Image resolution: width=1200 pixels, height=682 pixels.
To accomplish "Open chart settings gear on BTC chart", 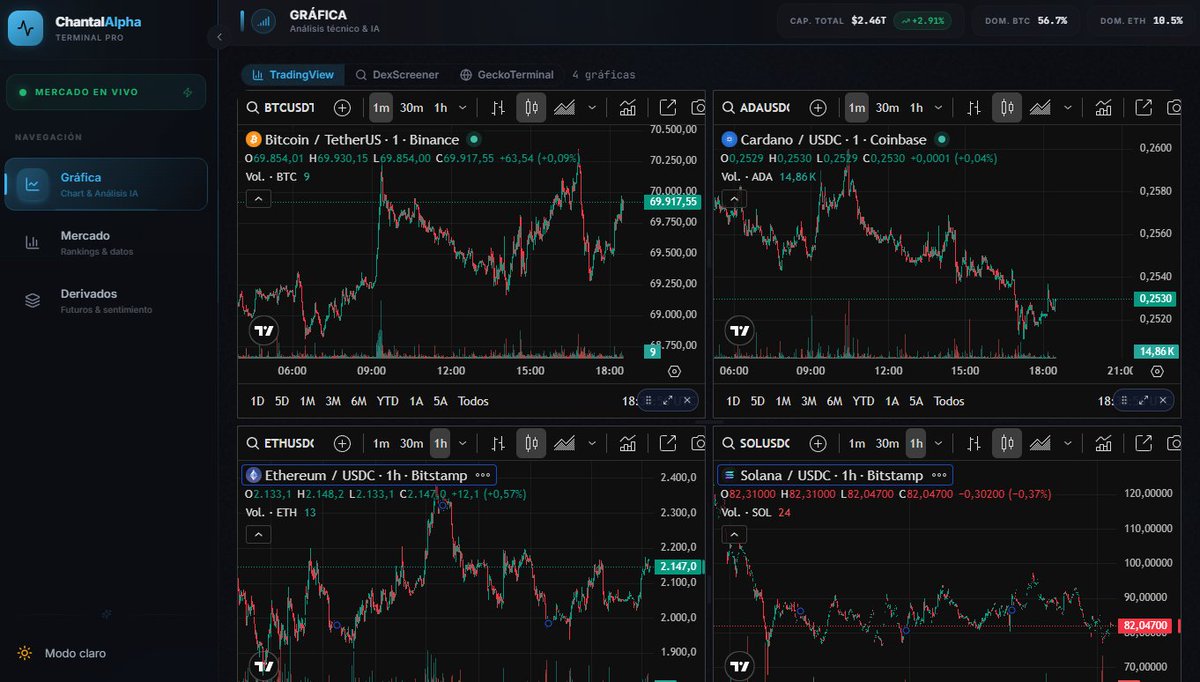I will click(x=674, y=371).
